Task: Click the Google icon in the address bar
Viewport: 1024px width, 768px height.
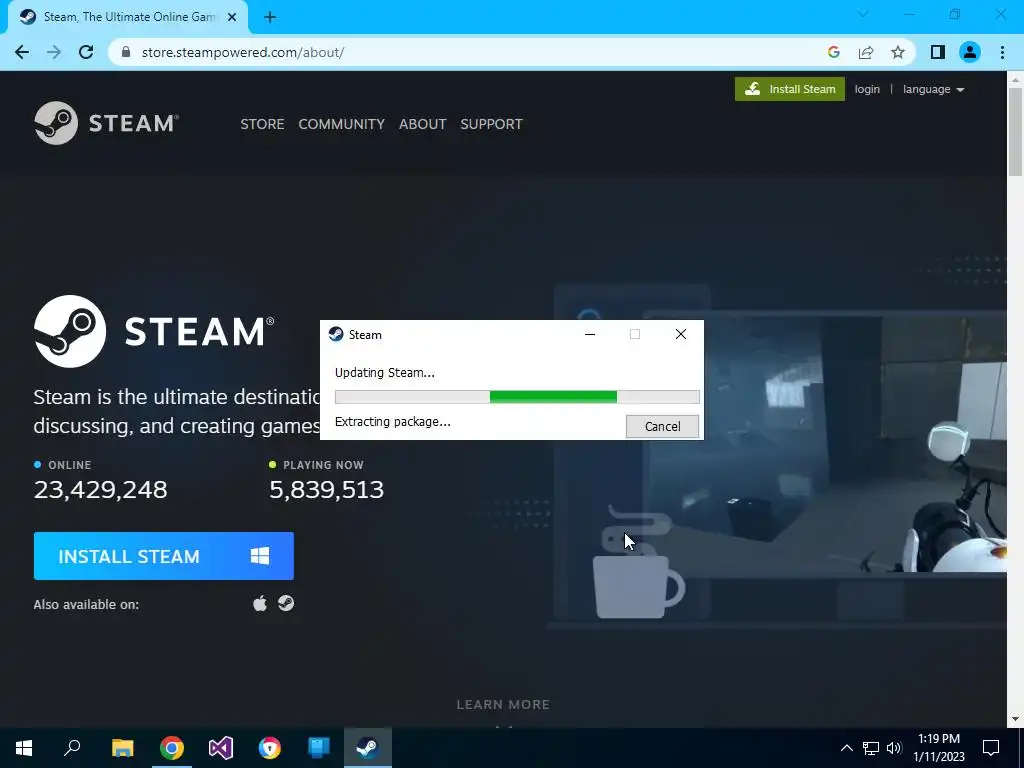Action: (833, 52)
